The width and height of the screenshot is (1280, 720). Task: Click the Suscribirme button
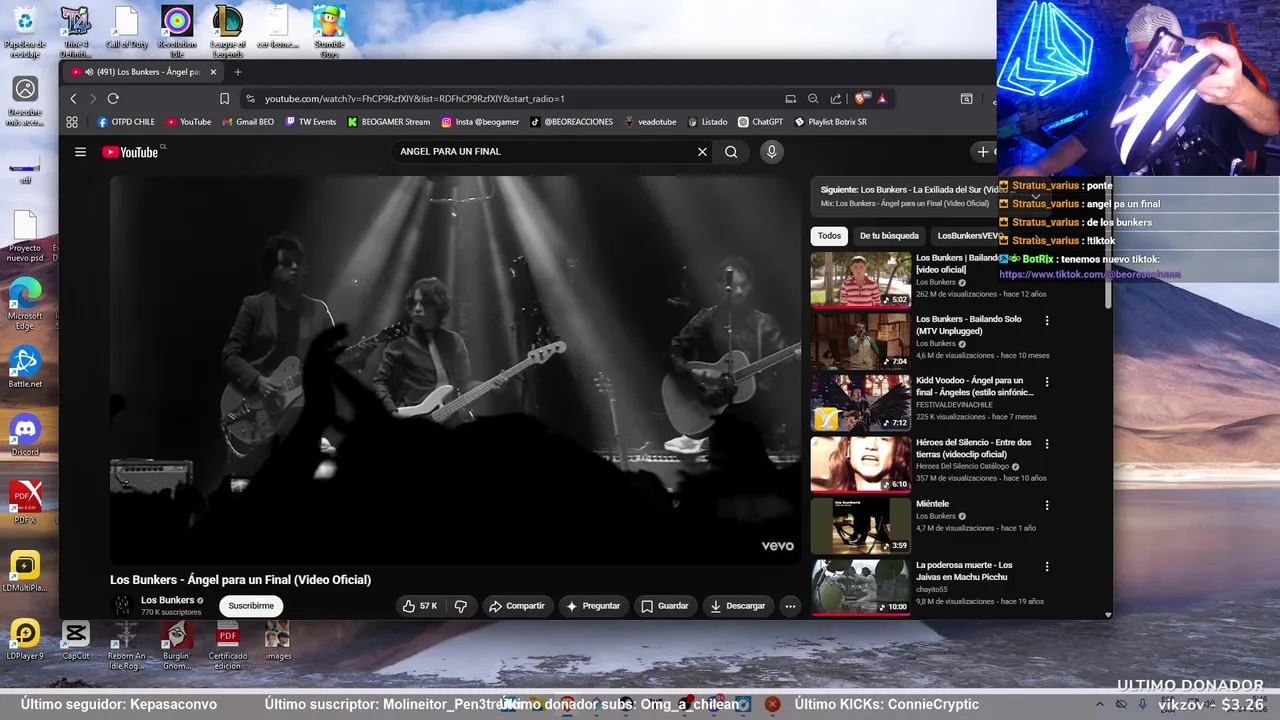(251, 606)
